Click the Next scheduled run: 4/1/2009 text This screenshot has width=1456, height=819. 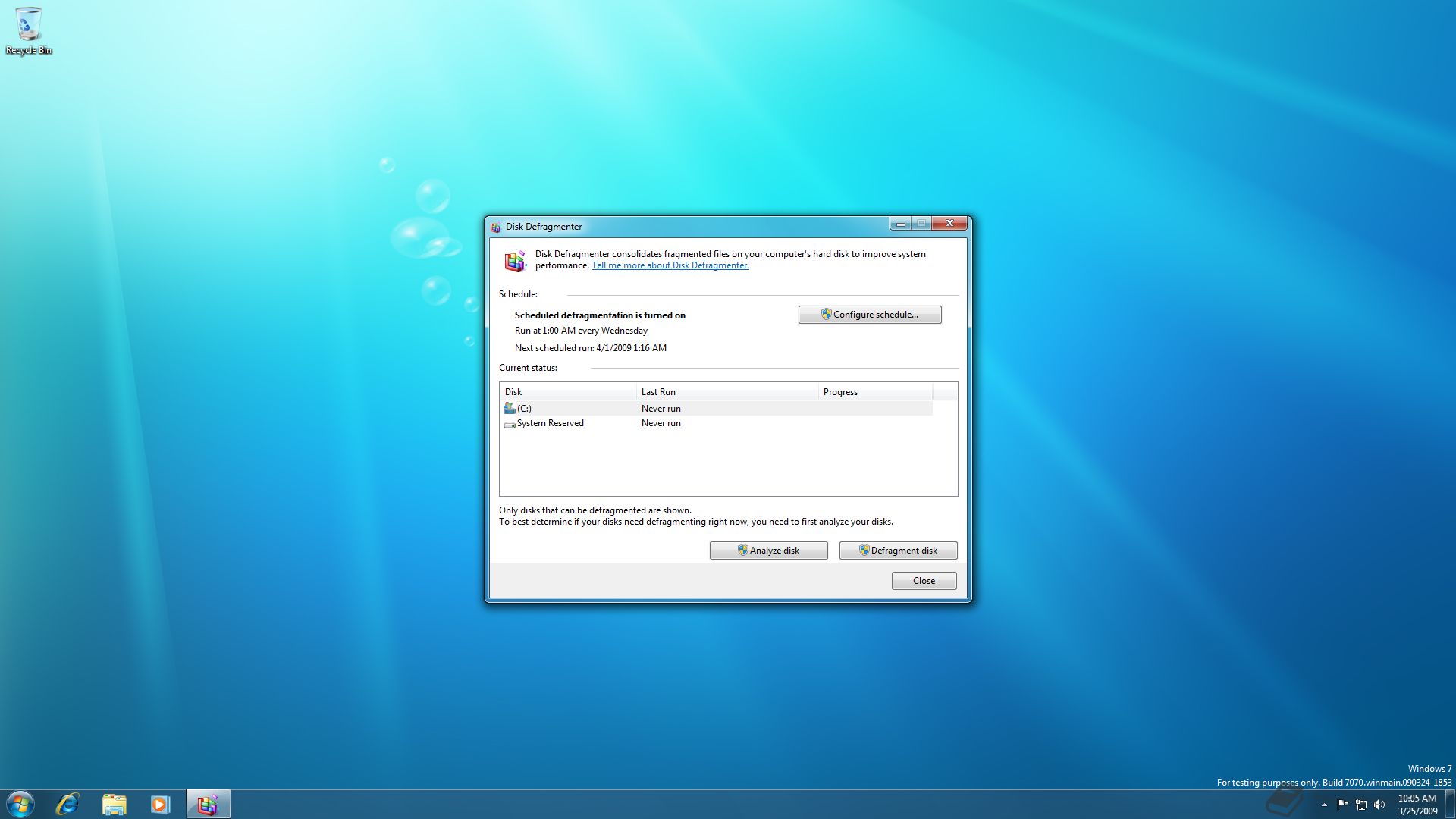590,348
